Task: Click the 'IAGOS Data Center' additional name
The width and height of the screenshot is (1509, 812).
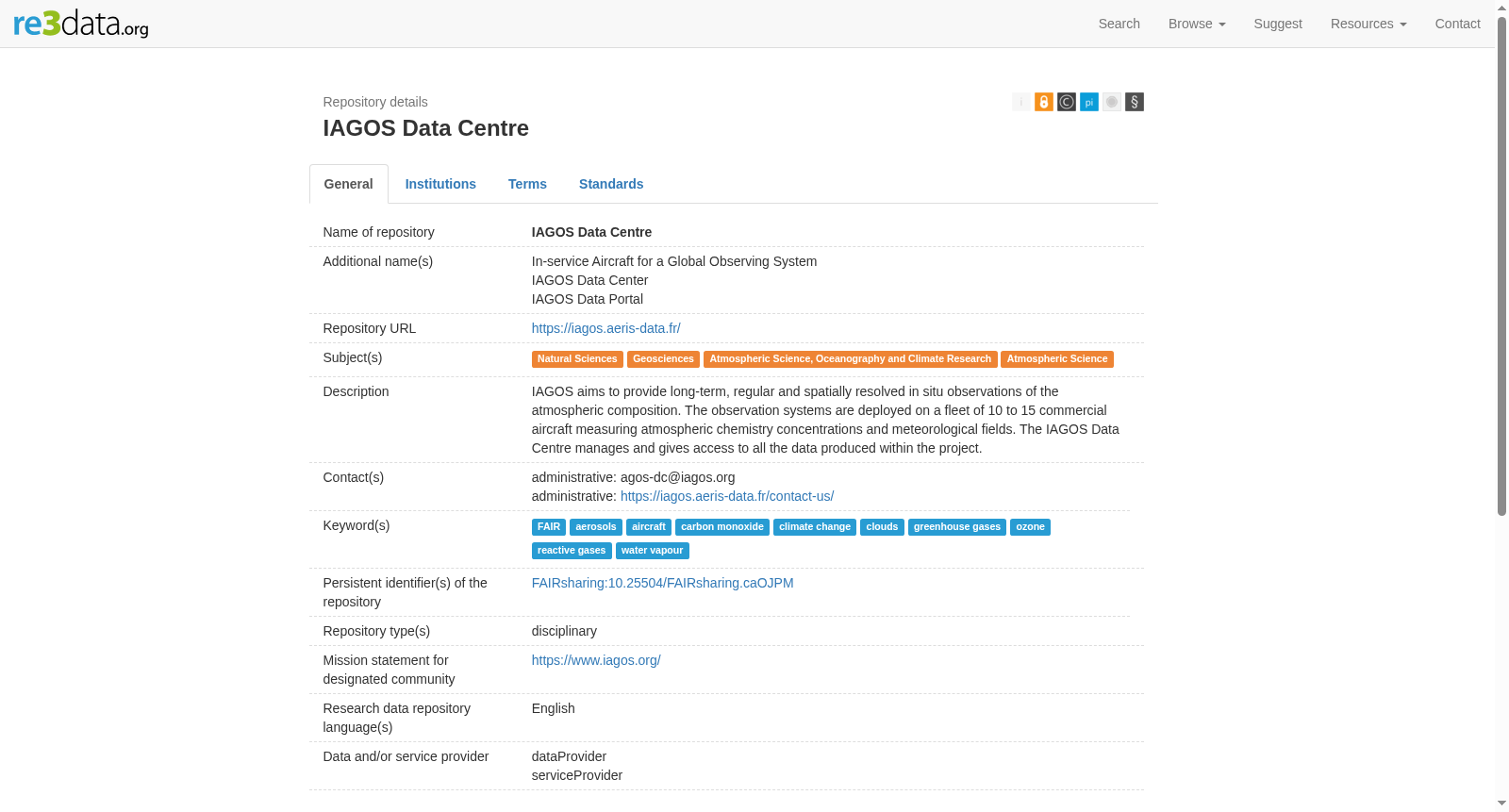Action: [x=590, y=280]
